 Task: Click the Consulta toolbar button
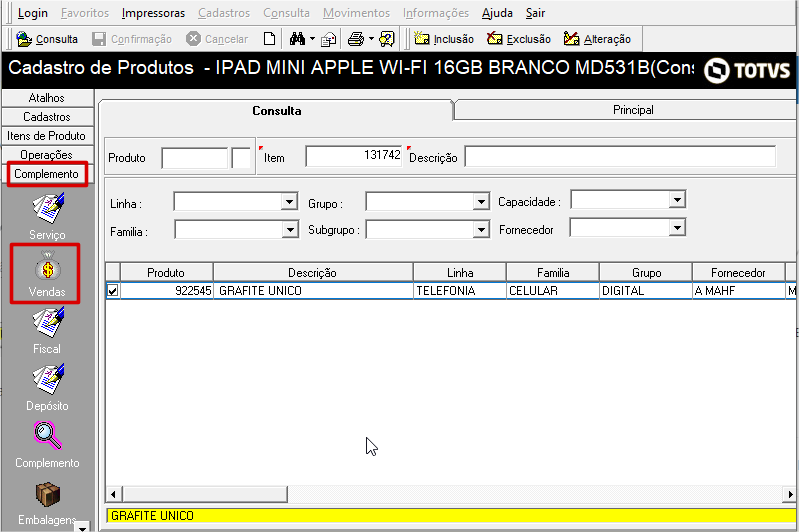tap(47, 39)
